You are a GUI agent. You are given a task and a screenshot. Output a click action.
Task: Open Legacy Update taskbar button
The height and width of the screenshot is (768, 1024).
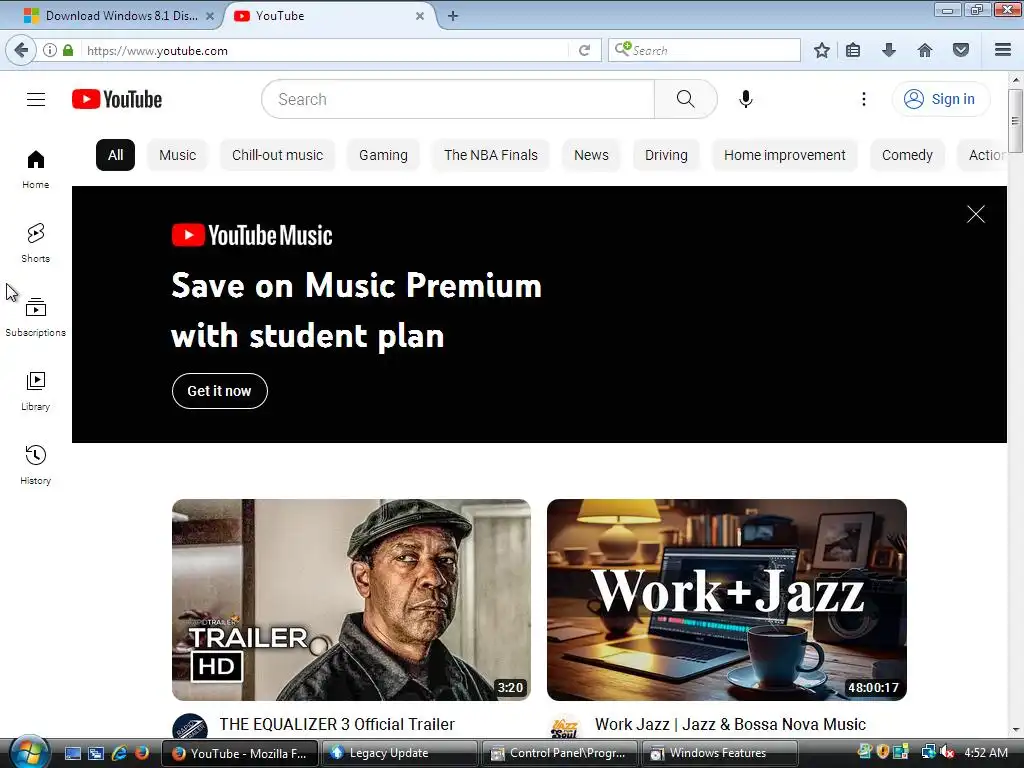coord(400,753)
